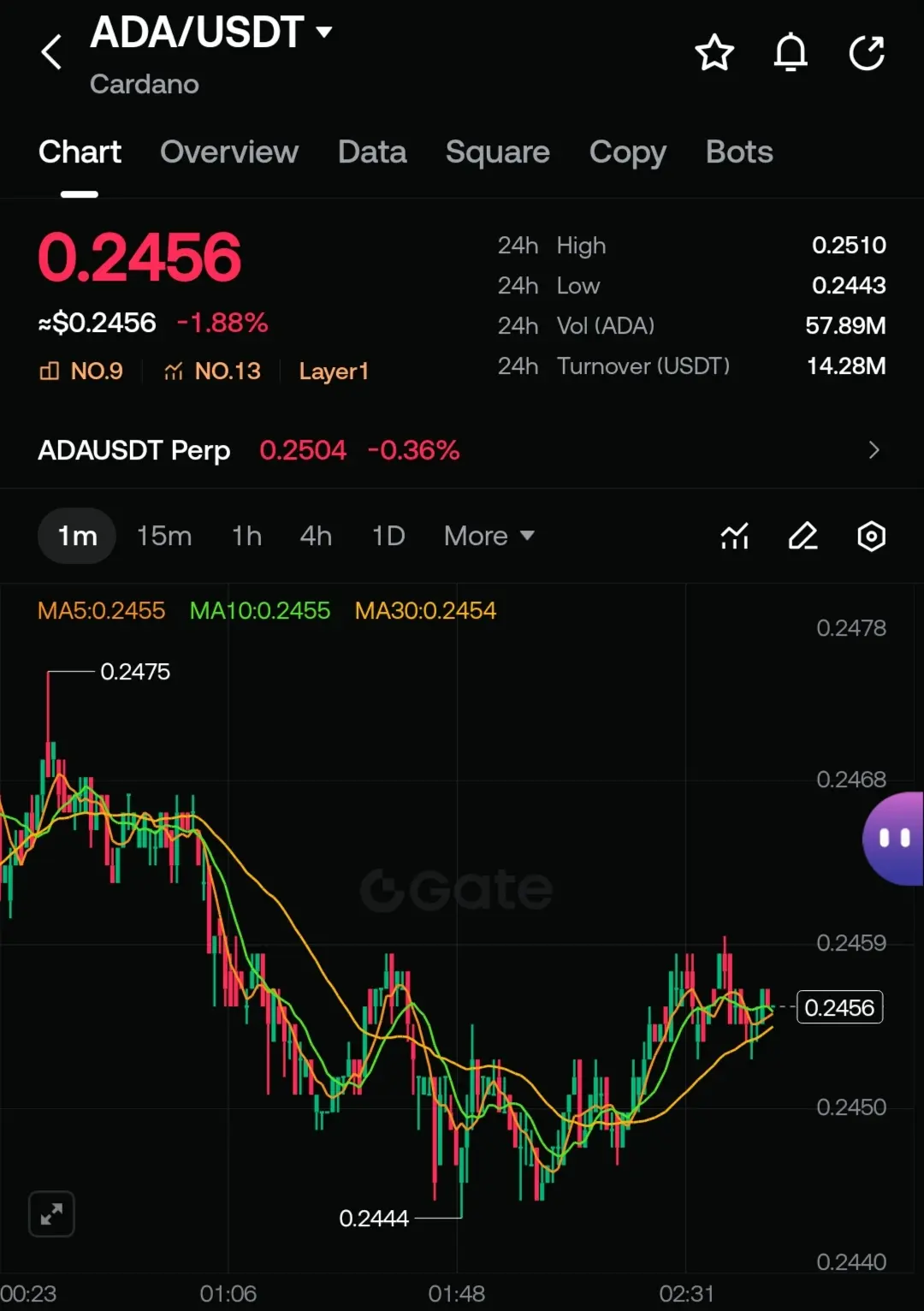
Task: Add ADA/USDT to favorites star
Action: tap(714, 53)
